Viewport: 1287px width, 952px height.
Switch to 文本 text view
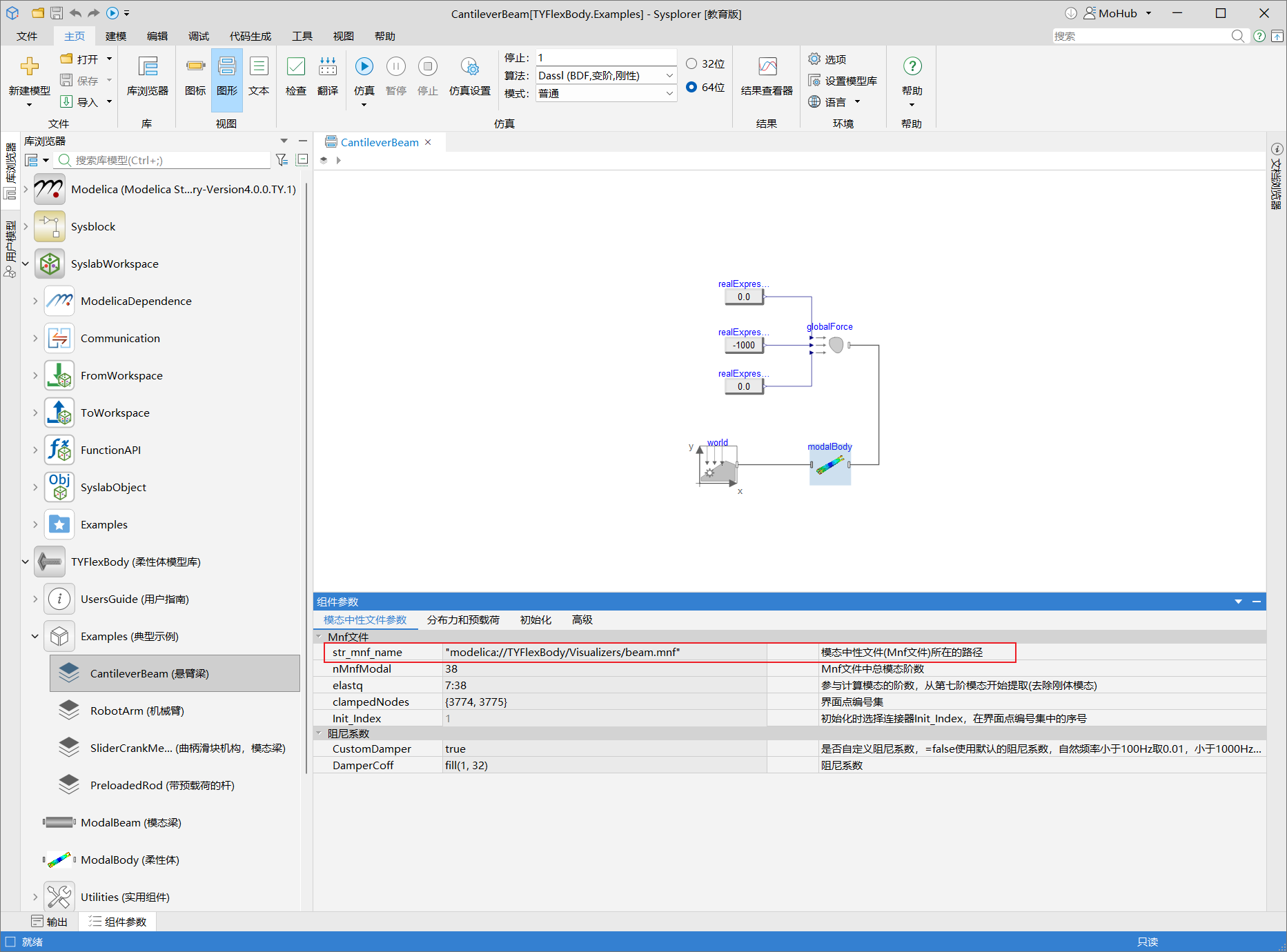coord(259,76)
